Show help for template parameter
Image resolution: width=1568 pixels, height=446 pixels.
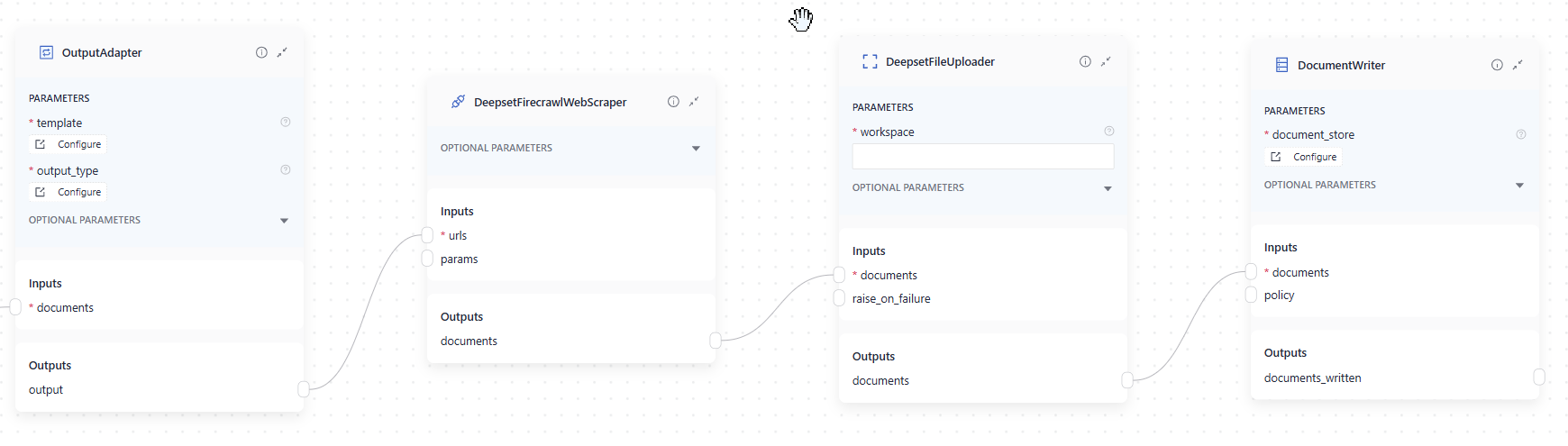[286, 122]
